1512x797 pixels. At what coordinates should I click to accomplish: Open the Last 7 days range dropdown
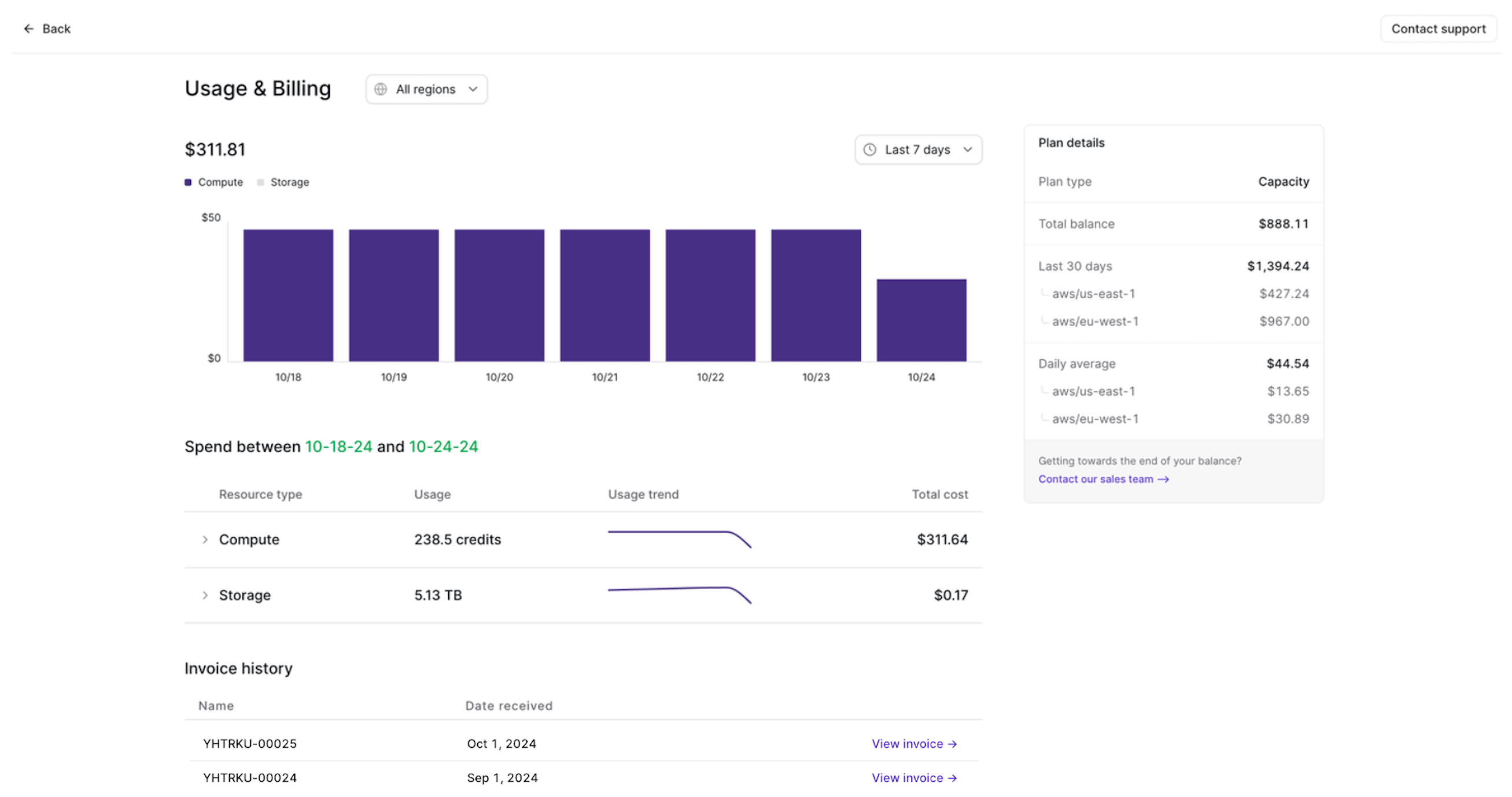click(x=918, y=150)
